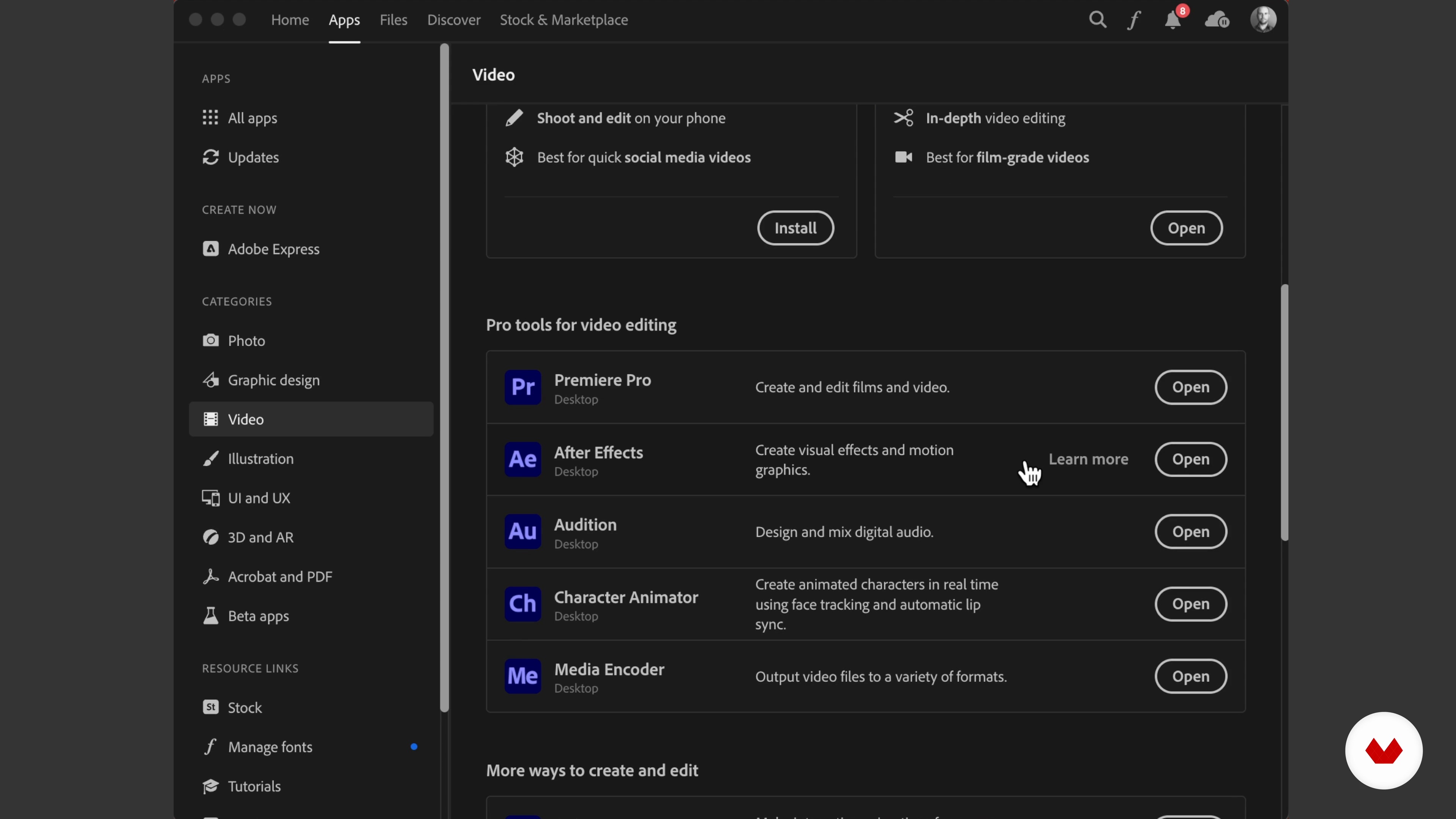Image resolution: width=1456 pixels, height=819 pixels.
Task: Click the UI and UX devices icon
Action: point(210,498)
